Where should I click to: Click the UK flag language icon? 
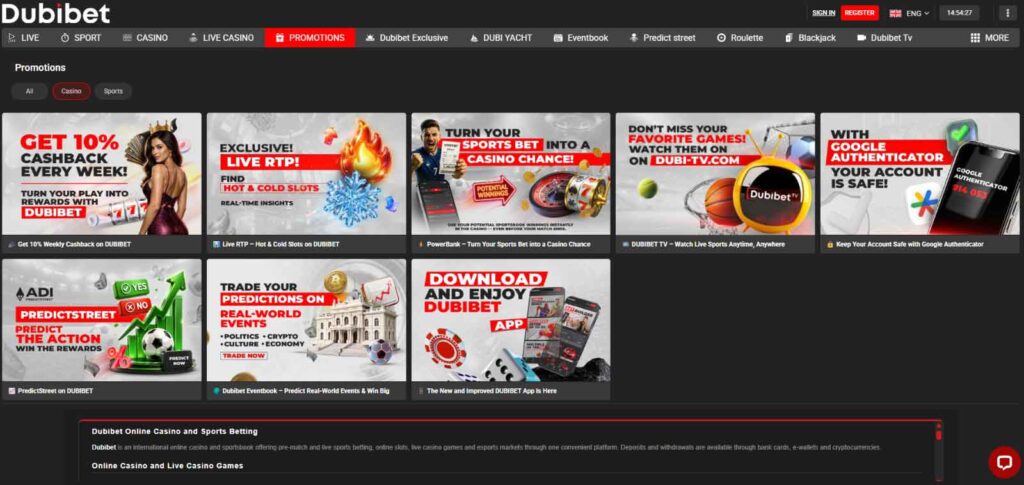click(x=895, y=13)
